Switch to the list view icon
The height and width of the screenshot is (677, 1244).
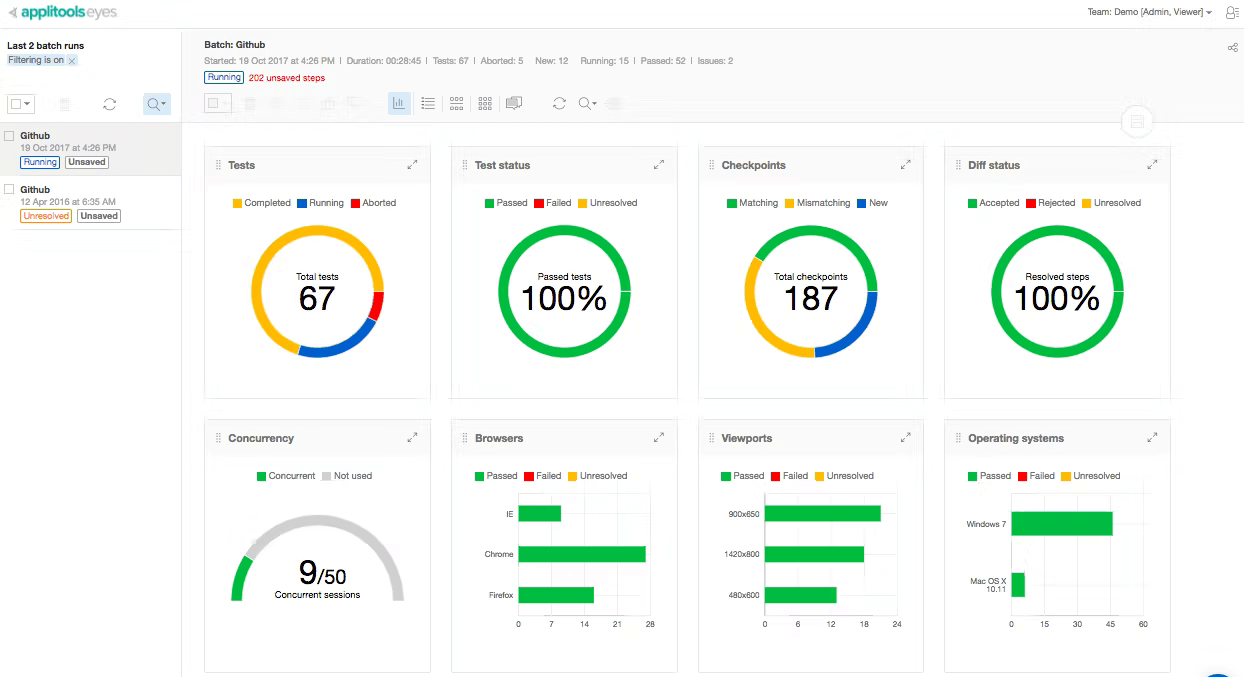click(428, 103)
